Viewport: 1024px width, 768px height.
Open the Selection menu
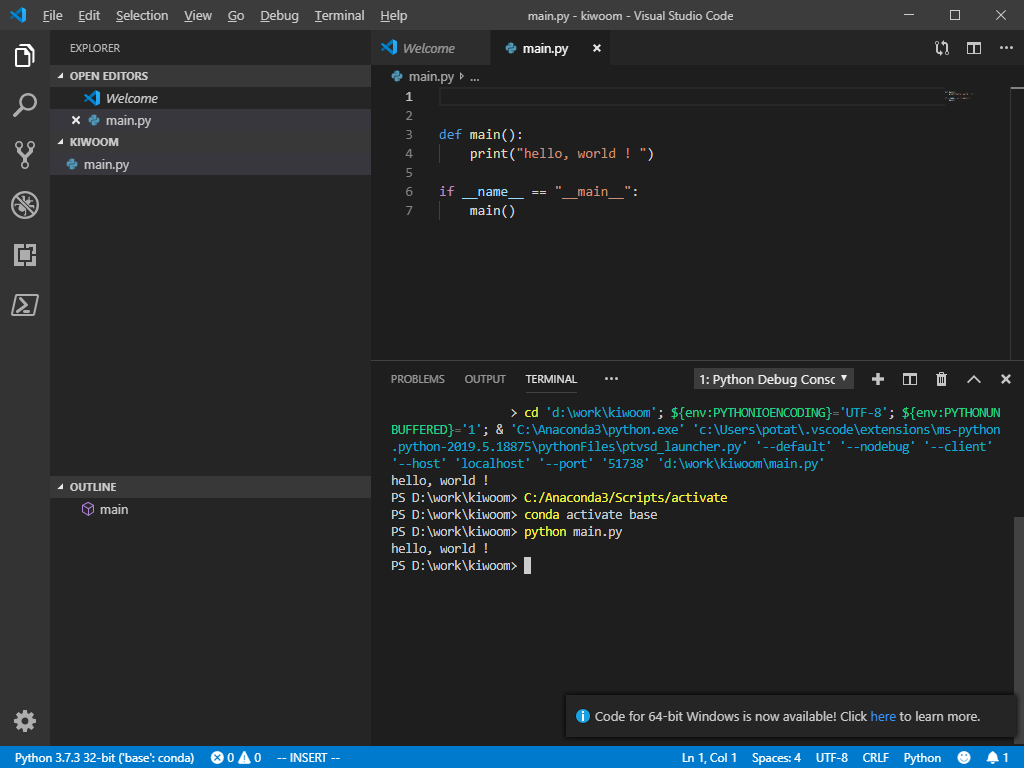142,15
